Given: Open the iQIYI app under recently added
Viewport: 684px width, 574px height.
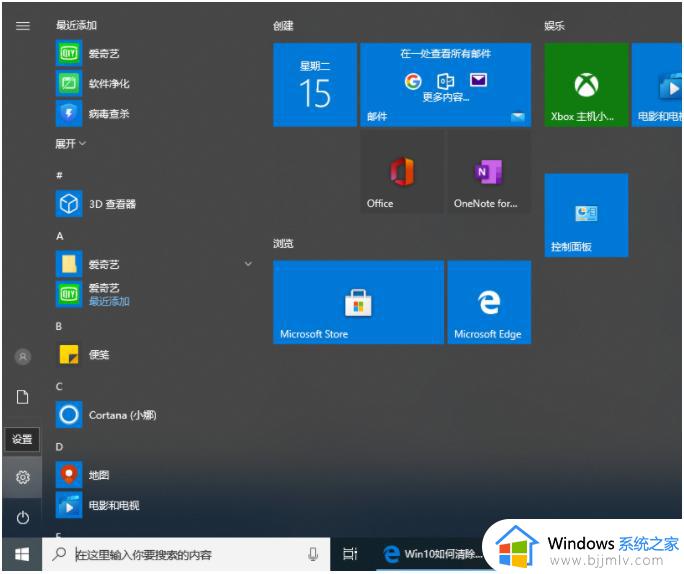Looking at the screenshot, I should coord(156,53).
